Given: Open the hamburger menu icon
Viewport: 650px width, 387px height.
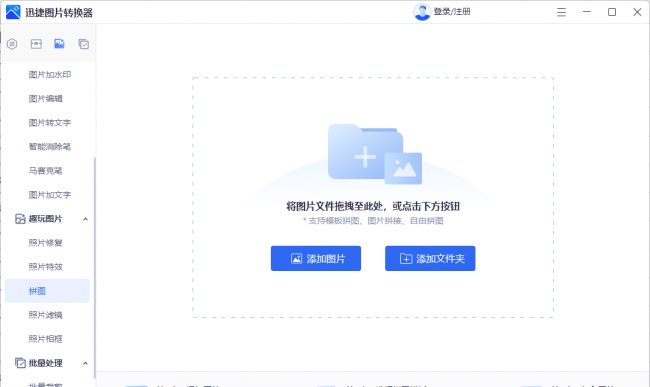Looking at the screenshot, I should [x=561, y=12].
